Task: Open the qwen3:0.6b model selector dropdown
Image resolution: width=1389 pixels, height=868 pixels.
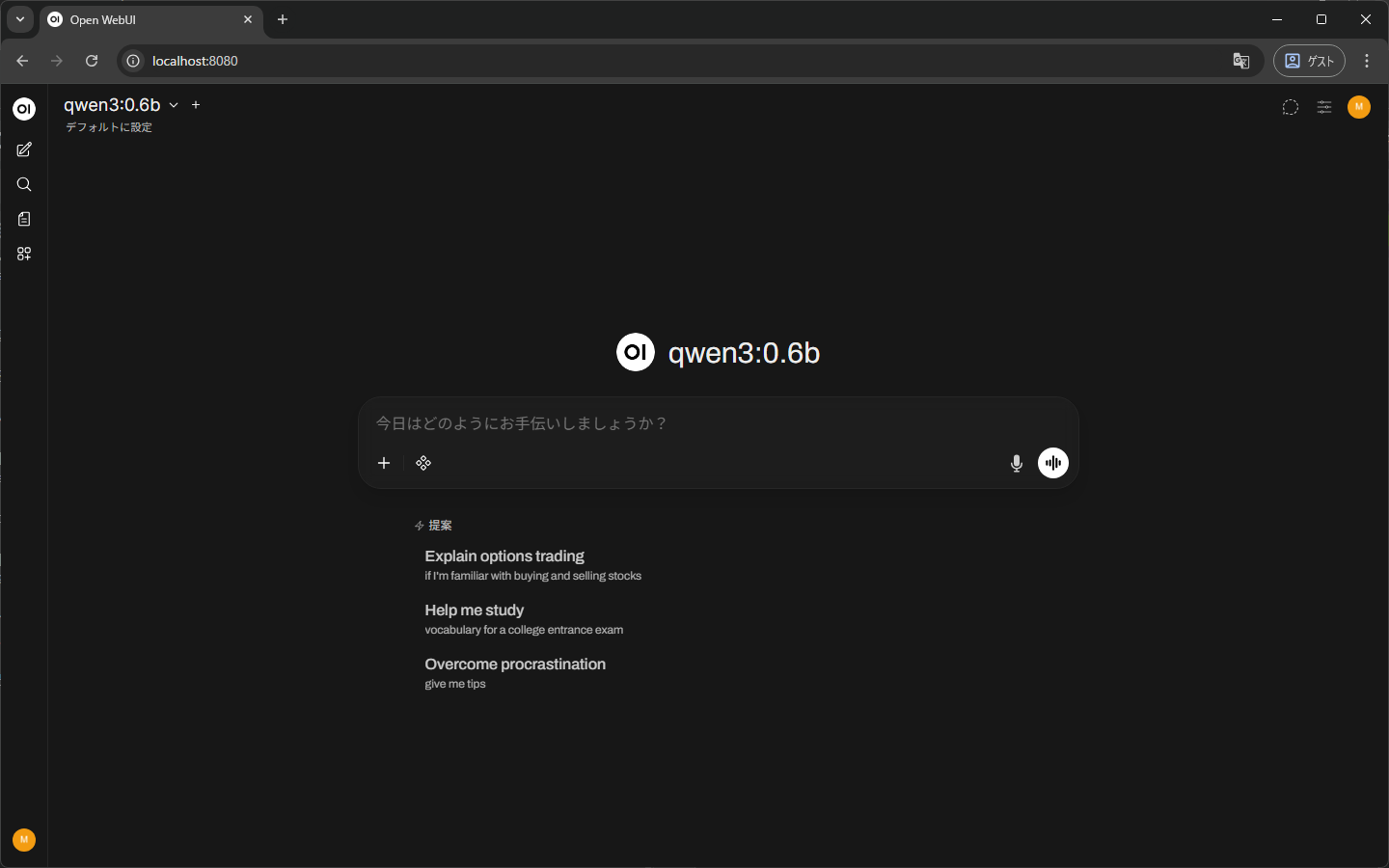Action: pyautogui.click(x=122, y=105)
